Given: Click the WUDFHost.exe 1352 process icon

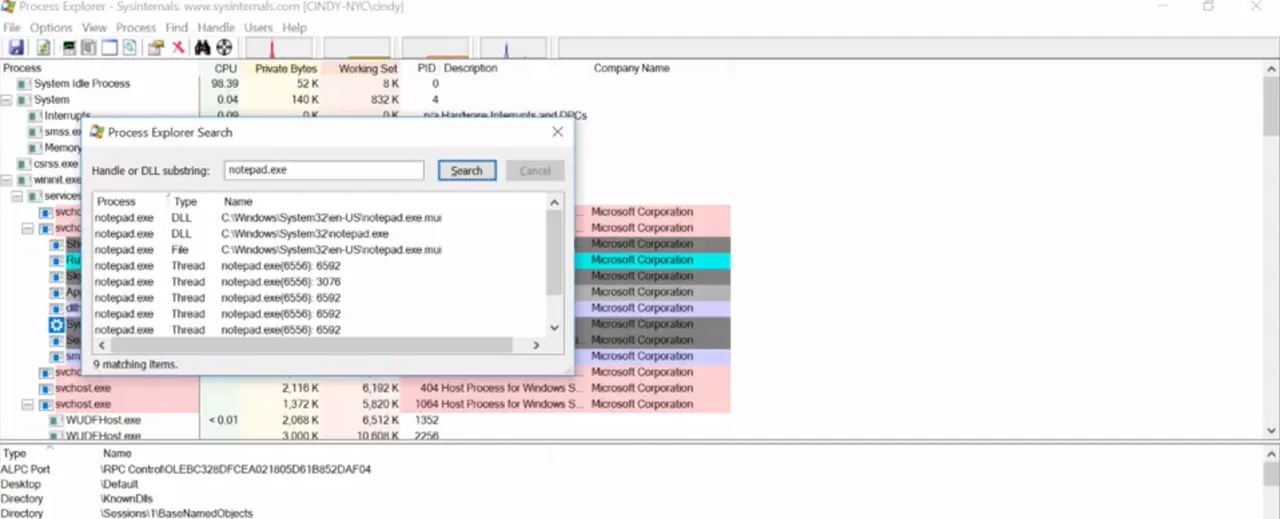Looking at the screenshot, I should pos(57,420).
